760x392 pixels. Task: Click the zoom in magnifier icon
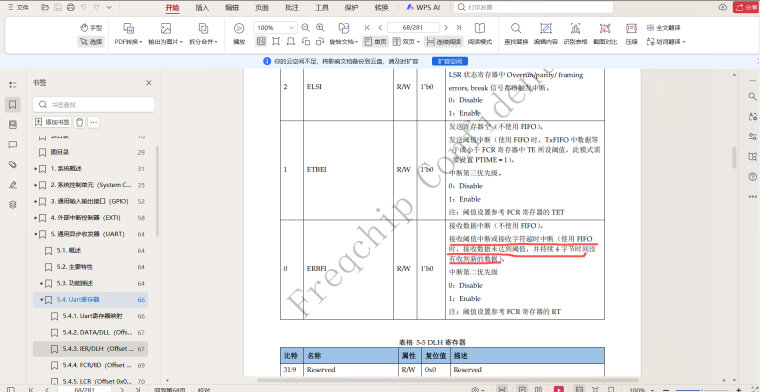(x=320, y=28)
